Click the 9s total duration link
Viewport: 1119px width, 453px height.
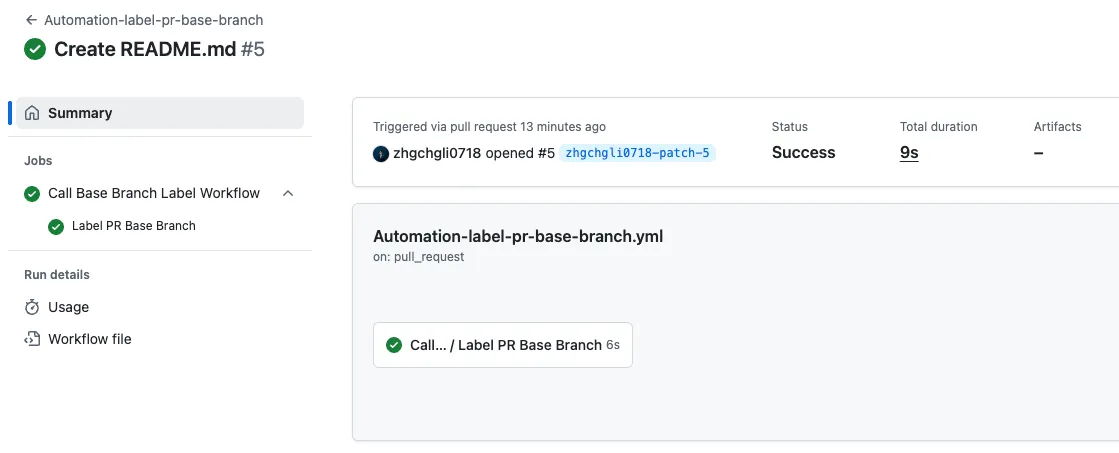[x=909, y=153]
